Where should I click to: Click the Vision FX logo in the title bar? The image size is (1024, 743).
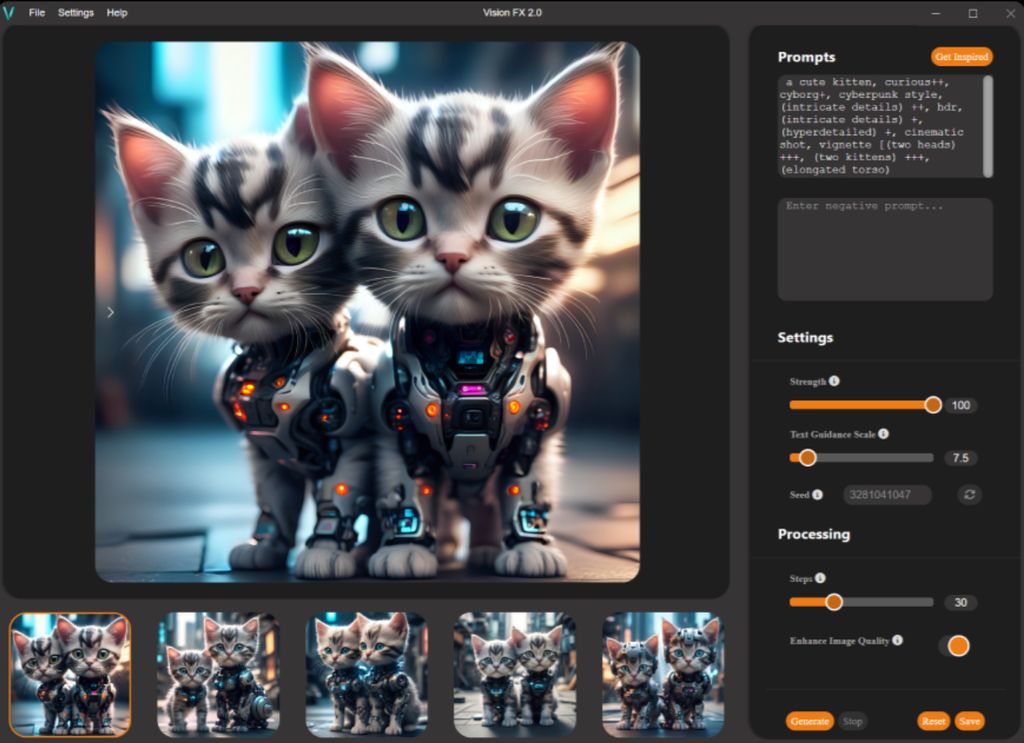coord(11,12)
